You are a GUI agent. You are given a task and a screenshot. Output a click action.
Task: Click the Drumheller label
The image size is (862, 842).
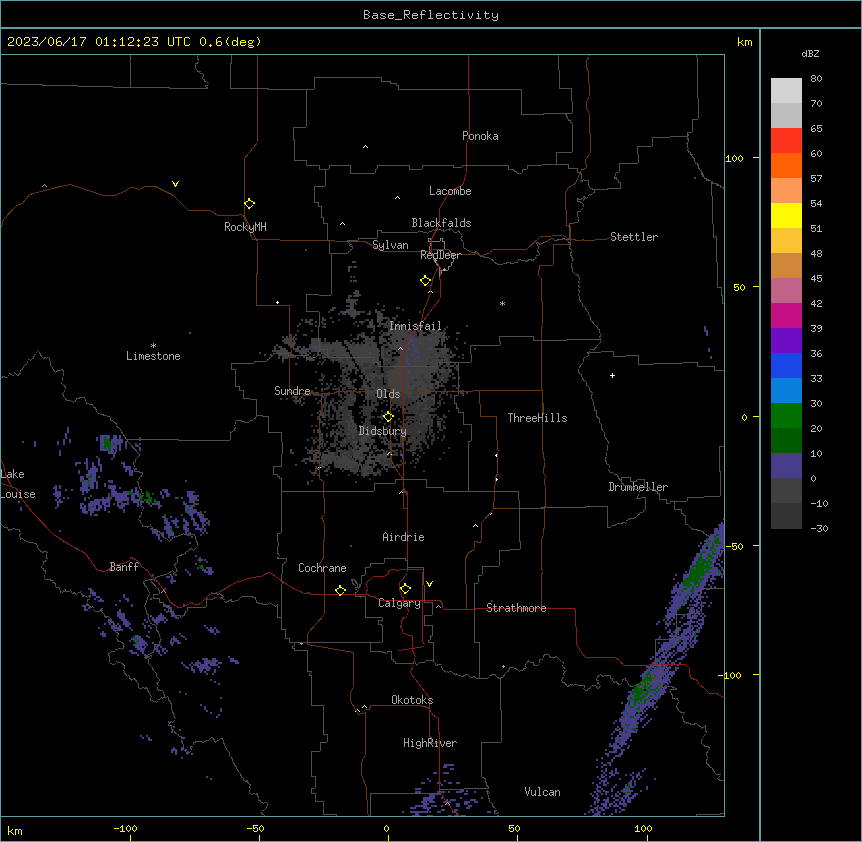[638, 487]
